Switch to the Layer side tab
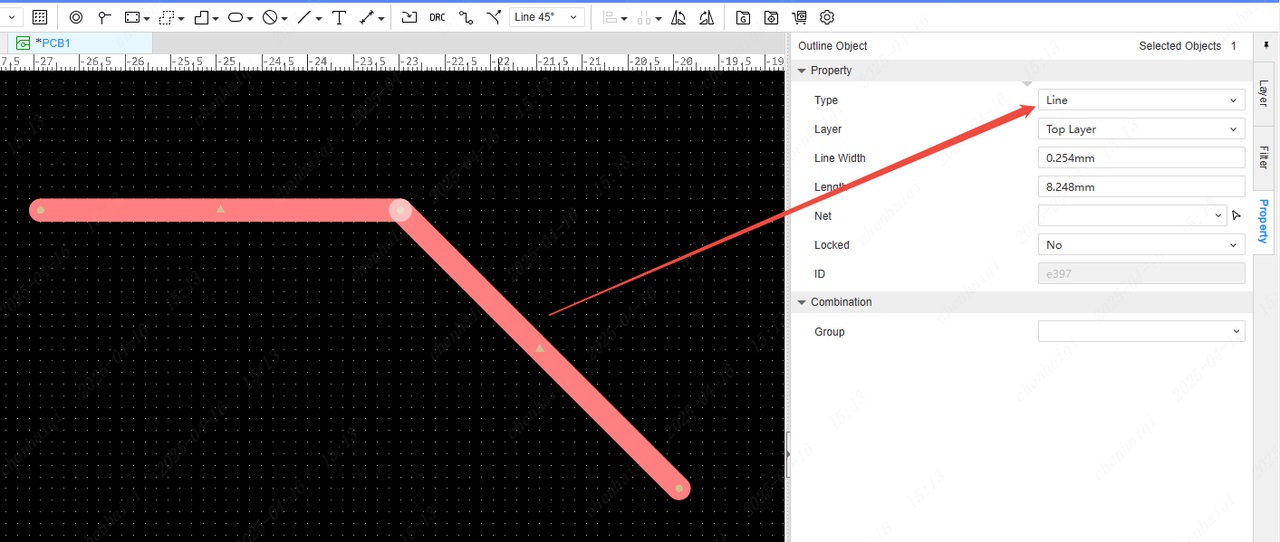 point(1263,94)
